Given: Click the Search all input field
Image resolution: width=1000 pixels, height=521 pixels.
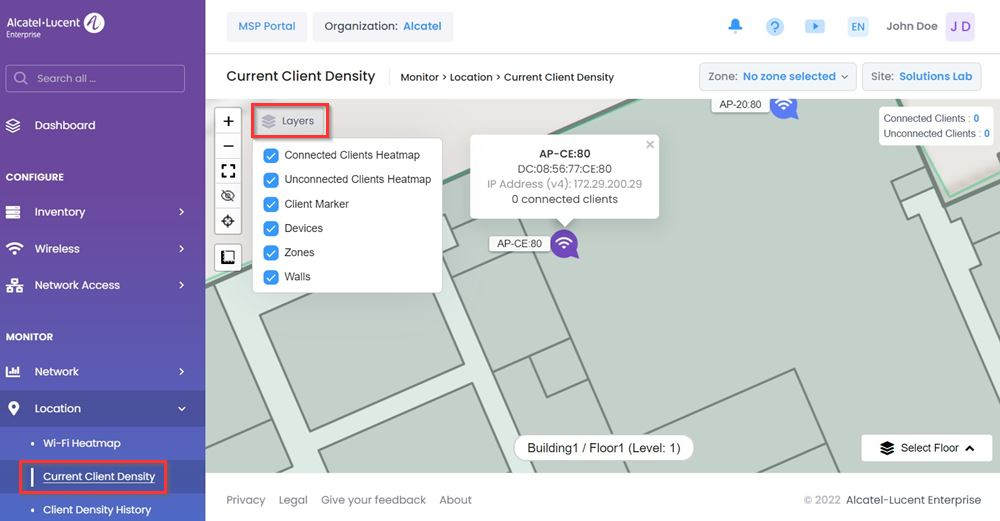Looking at the screenshot, I should 95,78.
